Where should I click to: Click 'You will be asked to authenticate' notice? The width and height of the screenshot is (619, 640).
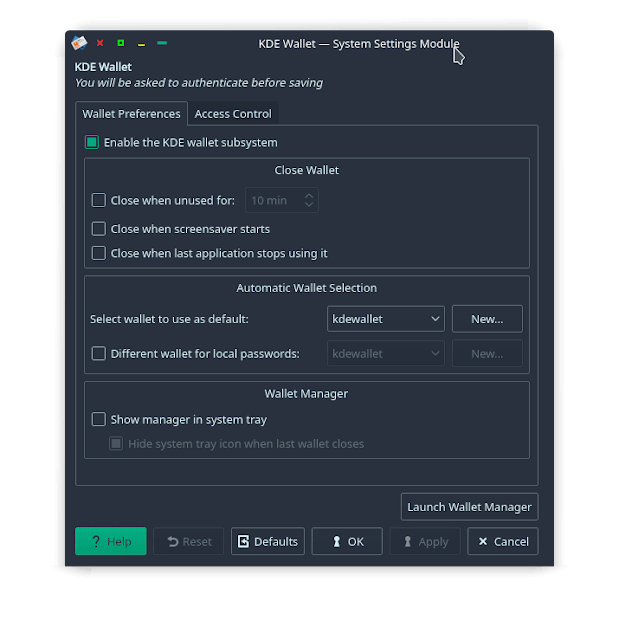click(199, 83)
